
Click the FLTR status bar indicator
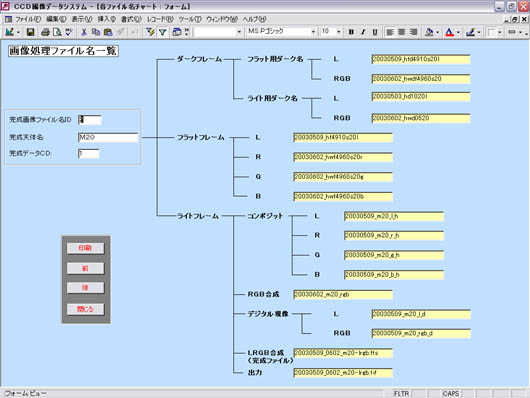402,394
